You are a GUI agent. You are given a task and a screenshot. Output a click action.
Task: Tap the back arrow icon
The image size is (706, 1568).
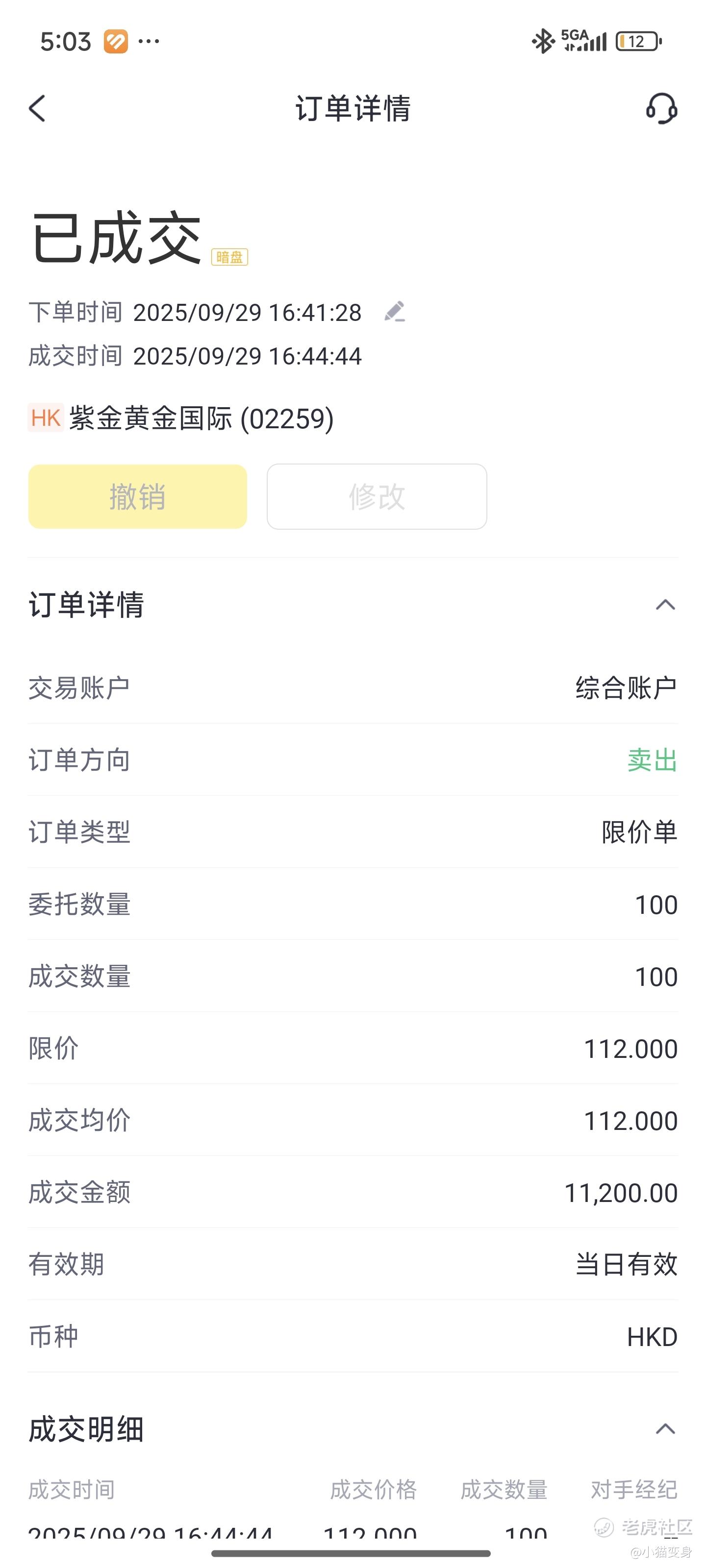point(37,109)
